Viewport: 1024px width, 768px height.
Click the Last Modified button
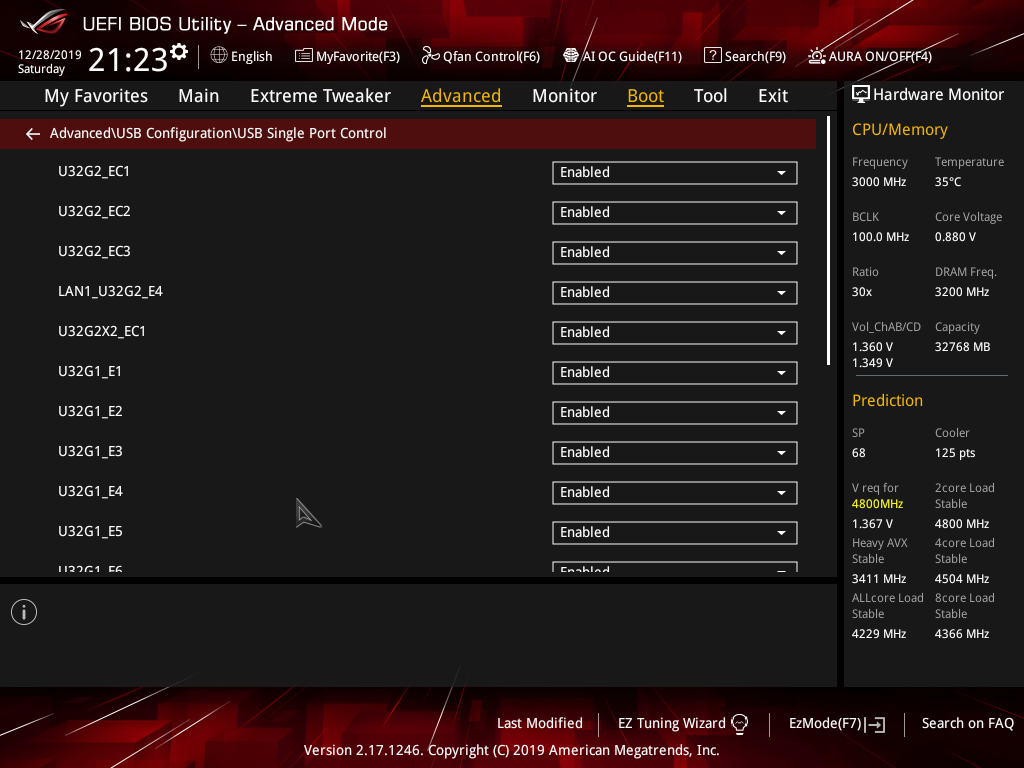coord(539,723)
